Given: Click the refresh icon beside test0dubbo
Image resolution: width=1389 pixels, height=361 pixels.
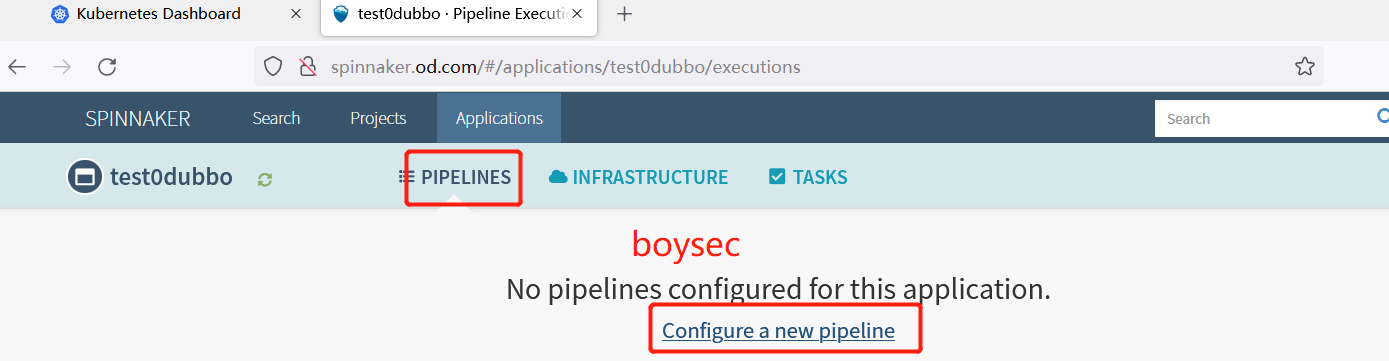Looking at the screenshot, I should coord(265,179).
